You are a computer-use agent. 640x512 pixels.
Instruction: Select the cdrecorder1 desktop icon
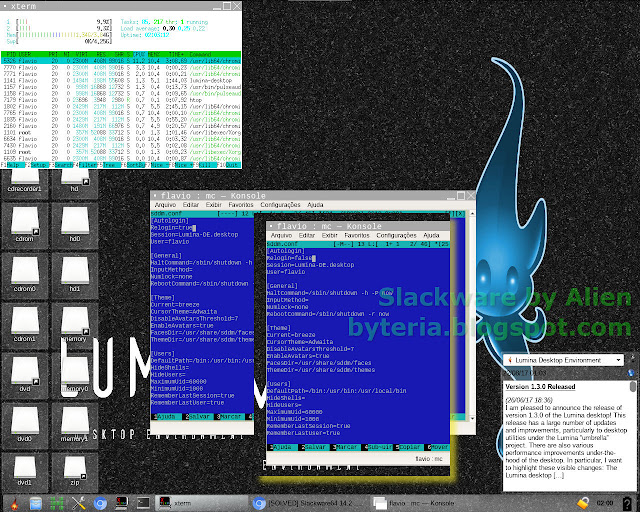24,182
